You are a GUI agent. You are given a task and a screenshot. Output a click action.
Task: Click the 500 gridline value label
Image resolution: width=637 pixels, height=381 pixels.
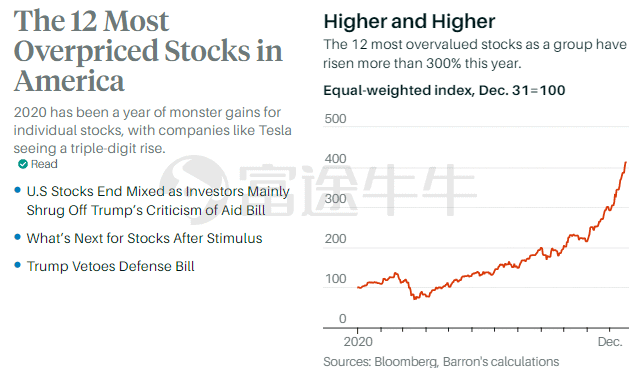(336, 119)
